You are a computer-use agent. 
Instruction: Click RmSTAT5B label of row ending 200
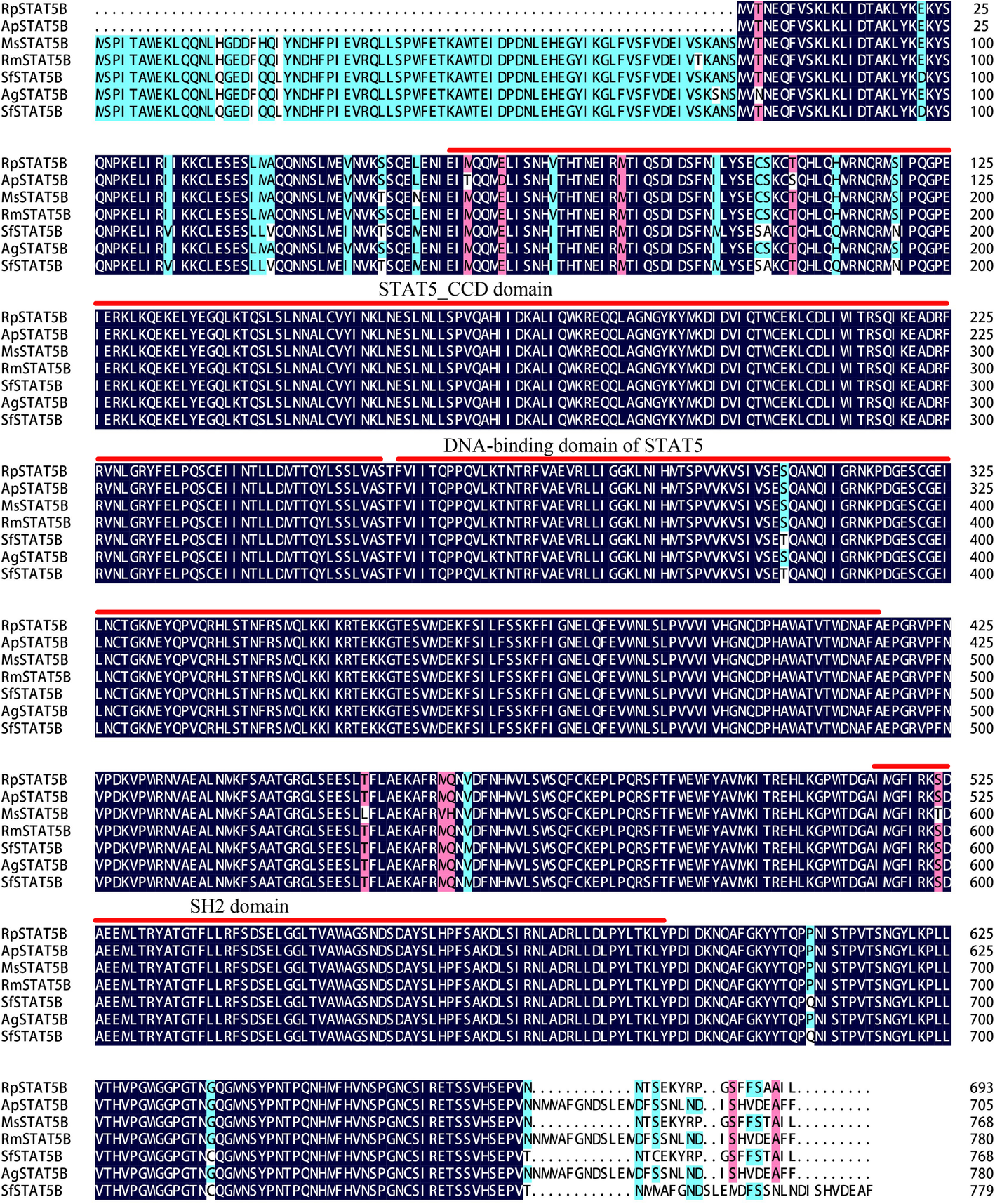click(36, 215)
